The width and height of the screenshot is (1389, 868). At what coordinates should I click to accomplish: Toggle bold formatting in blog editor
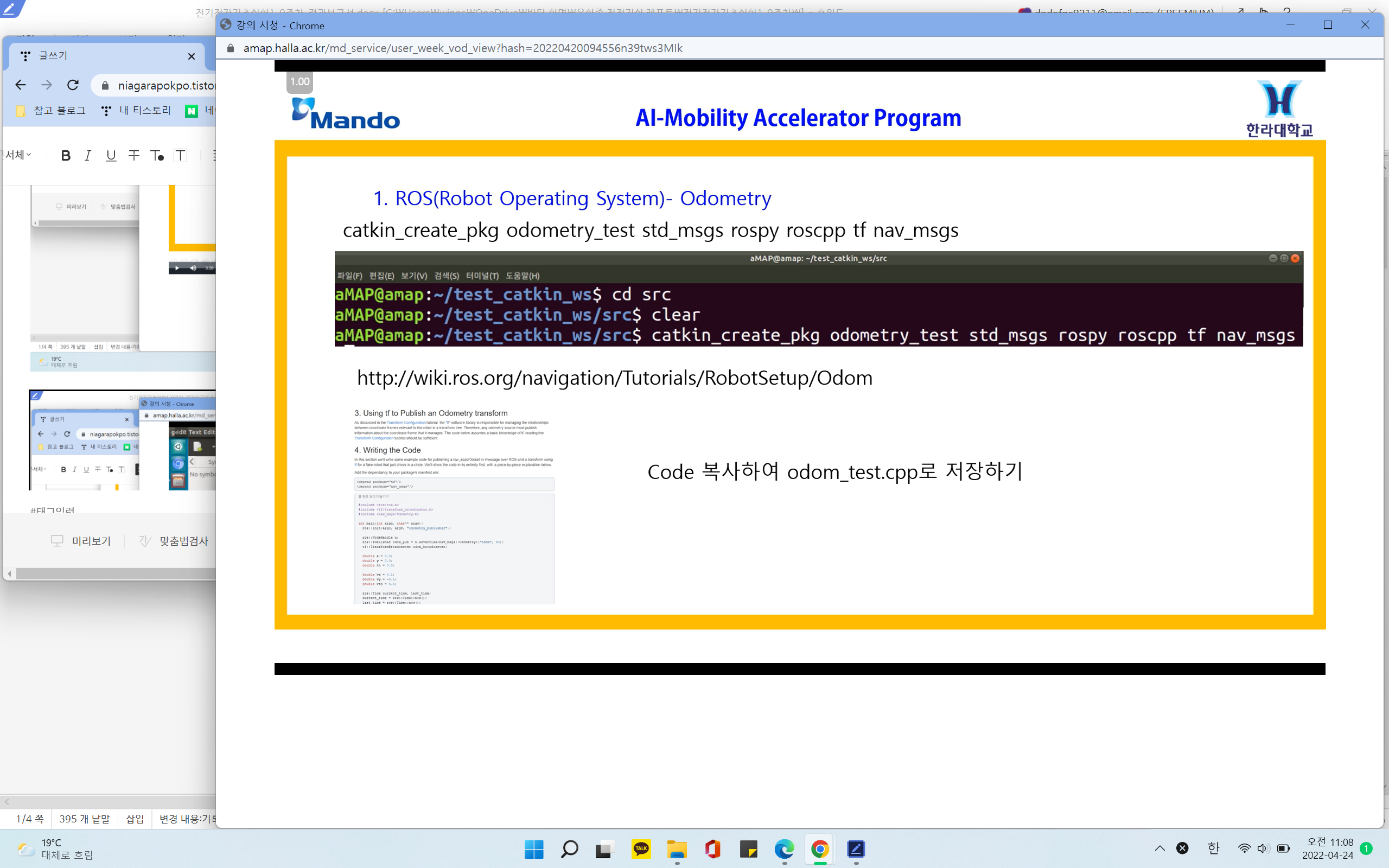click(x=66, y=156)
